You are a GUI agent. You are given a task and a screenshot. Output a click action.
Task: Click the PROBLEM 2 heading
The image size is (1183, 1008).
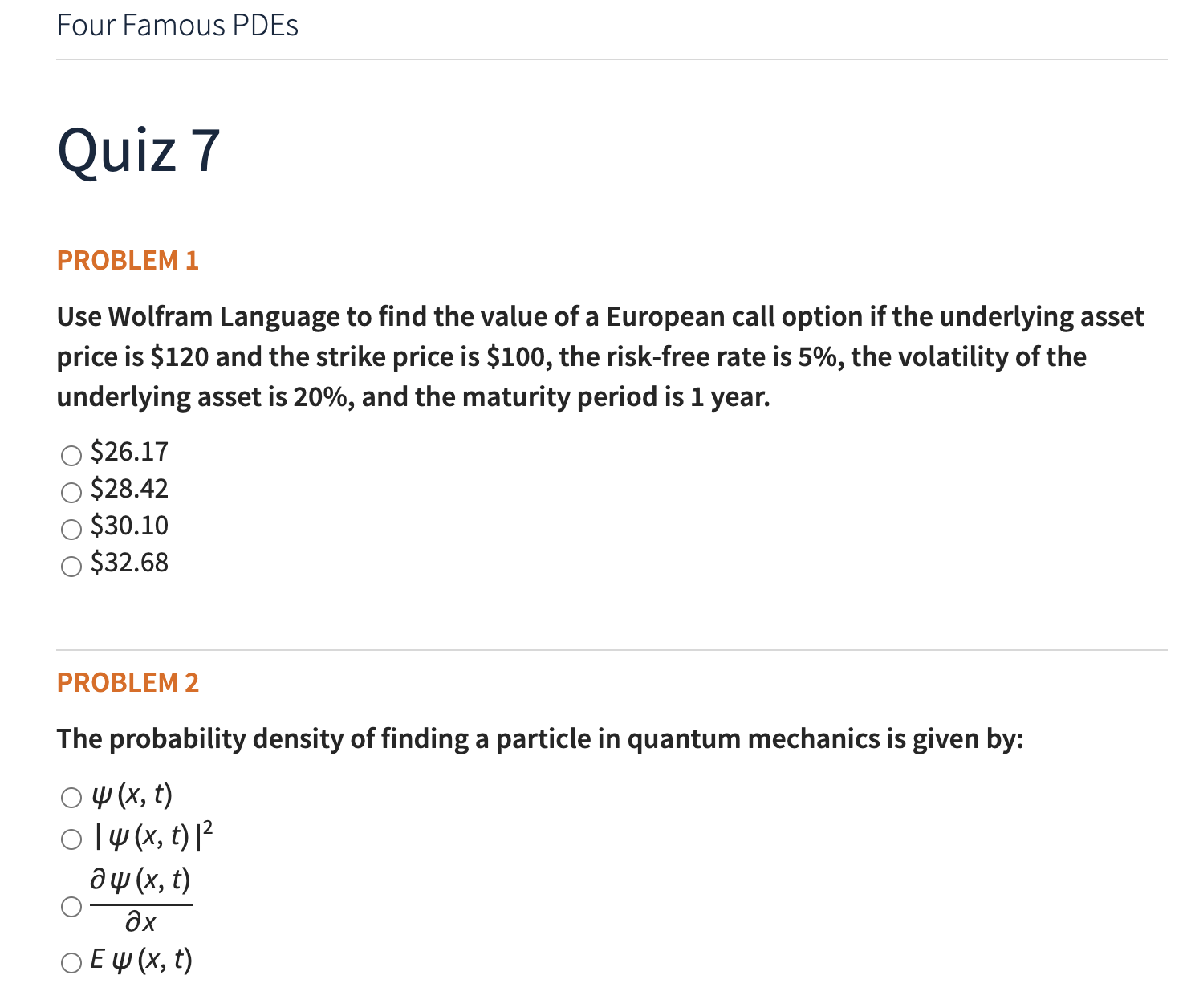pyautogui.click(x=128, y=683)
